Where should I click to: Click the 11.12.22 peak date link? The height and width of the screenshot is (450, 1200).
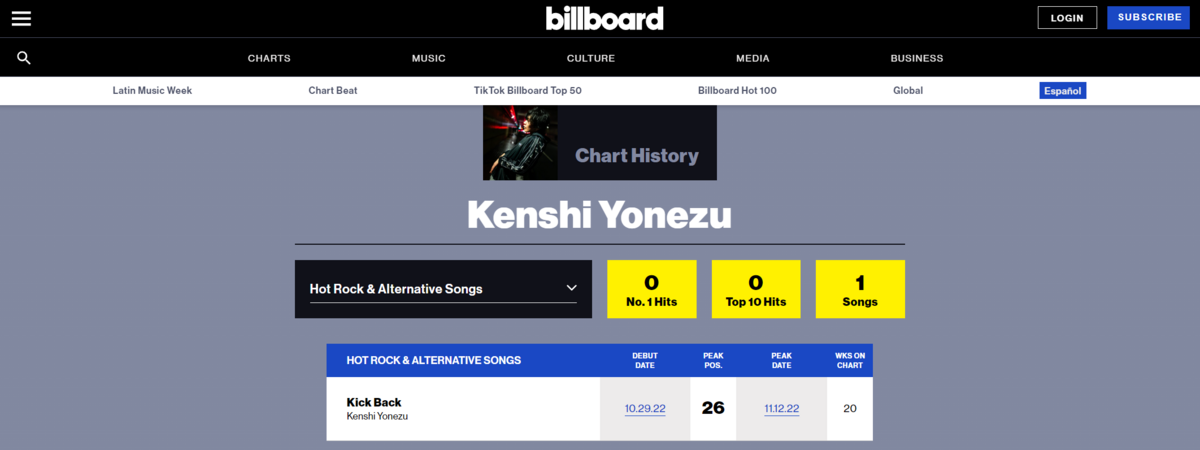click(781, 408)
